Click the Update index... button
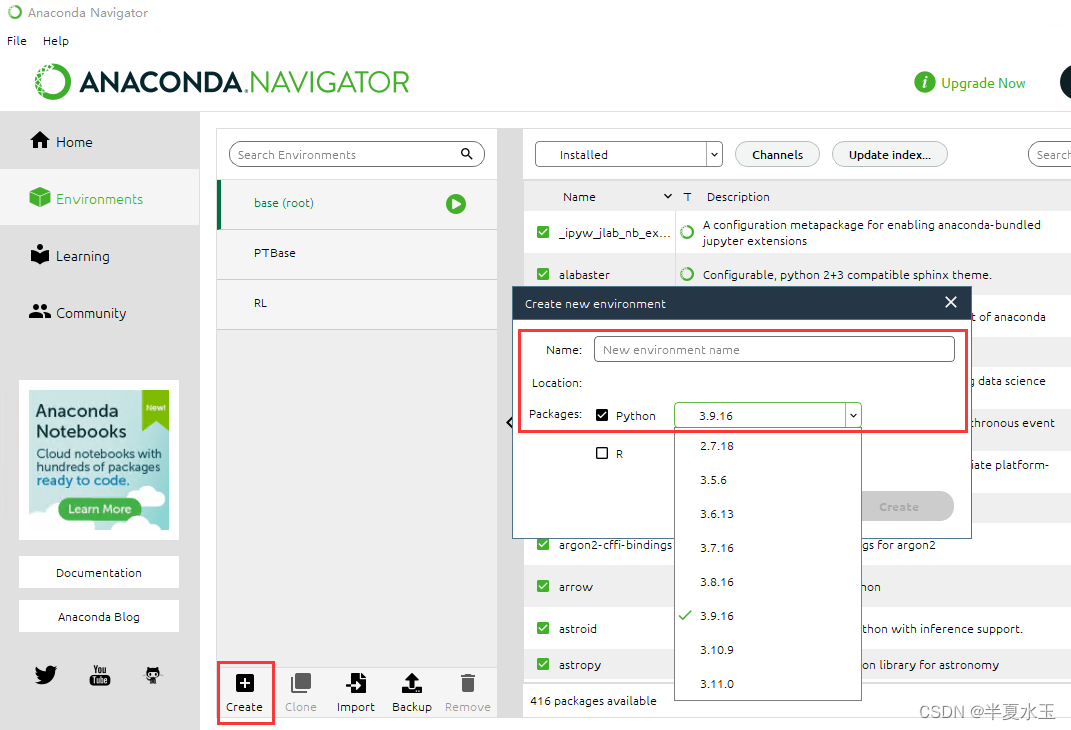This screenshot has height=730, width=1071. click(x=889, y=154)
